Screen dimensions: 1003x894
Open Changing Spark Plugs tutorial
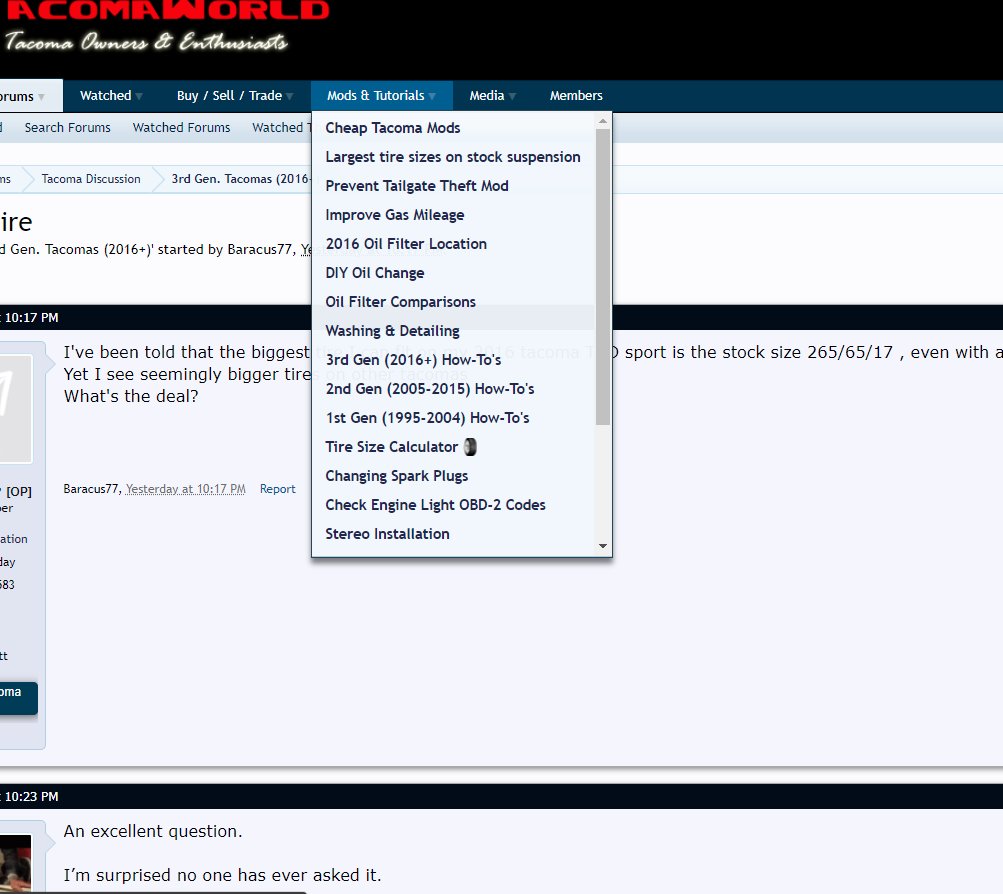click(397, 476)
